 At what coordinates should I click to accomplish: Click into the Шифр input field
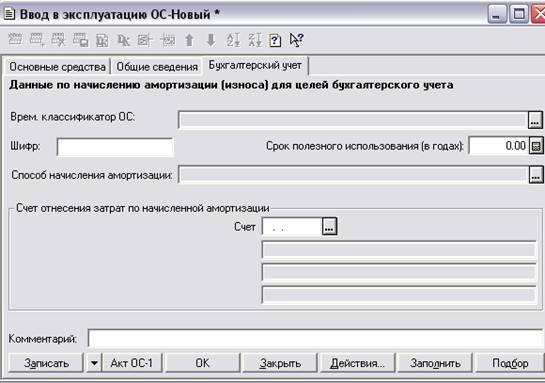click(115, 147)
